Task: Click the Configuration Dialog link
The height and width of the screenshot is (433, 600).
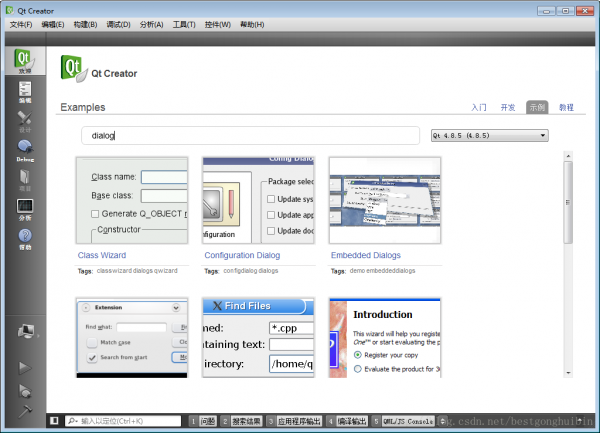Action: [x=242, y=255]
